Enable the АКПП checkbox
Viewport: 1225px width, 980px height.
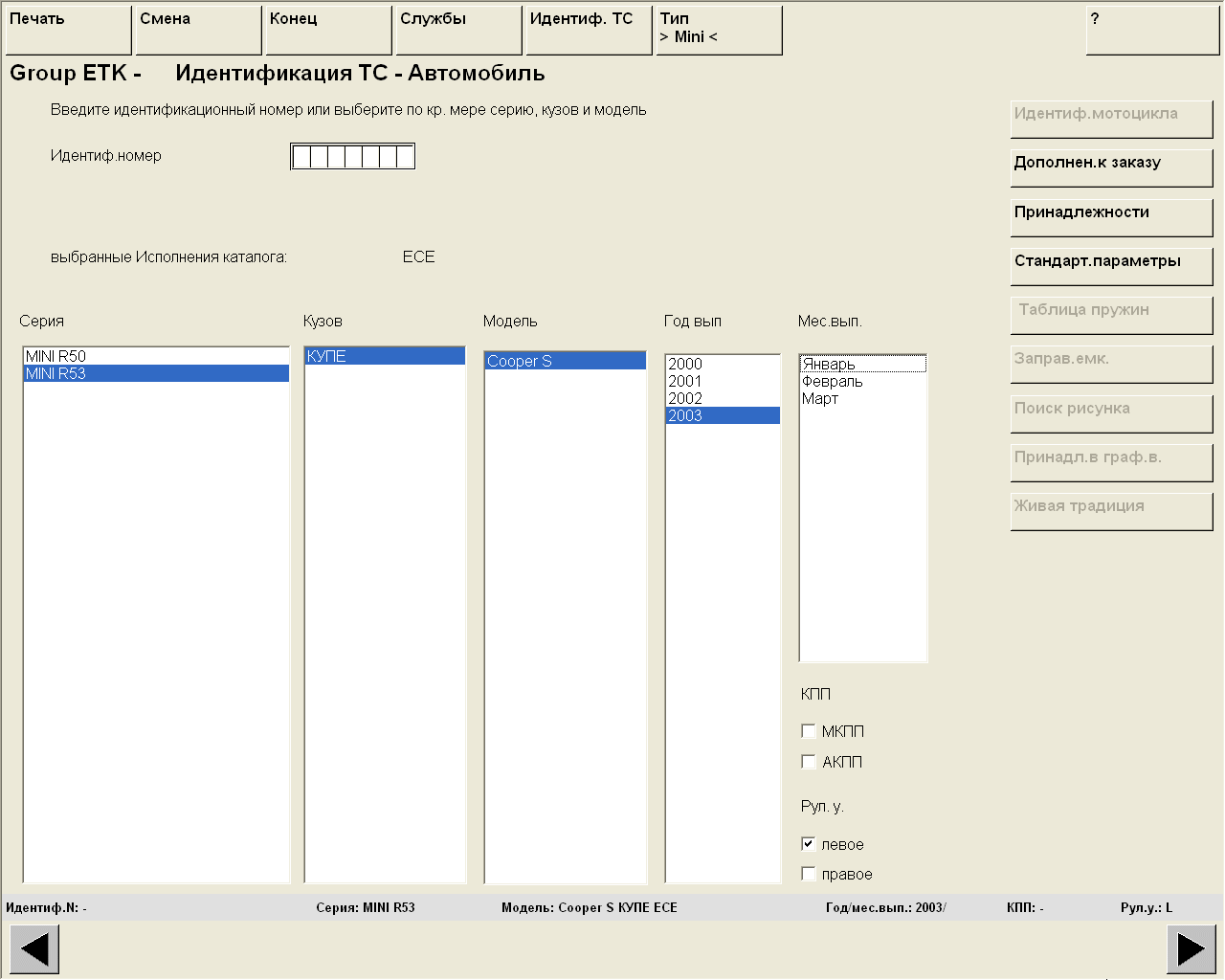point(809,762)
